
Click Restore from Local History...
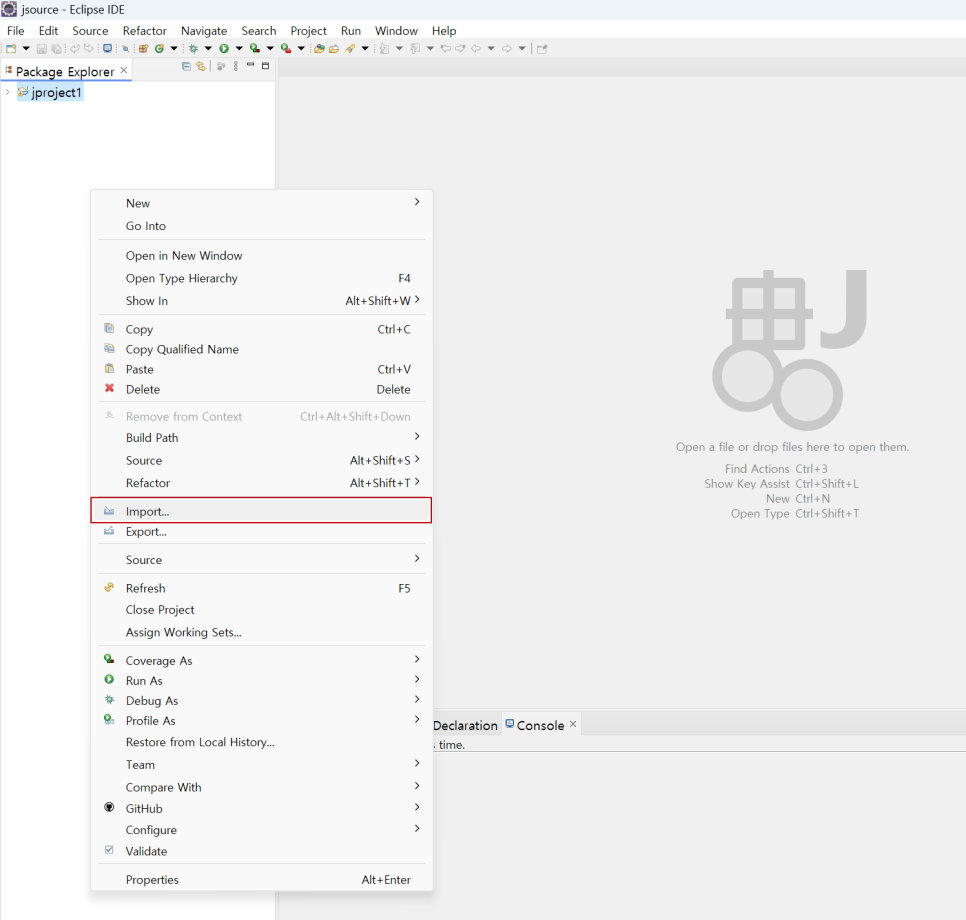pyautogui.click(x=261, y=742)
